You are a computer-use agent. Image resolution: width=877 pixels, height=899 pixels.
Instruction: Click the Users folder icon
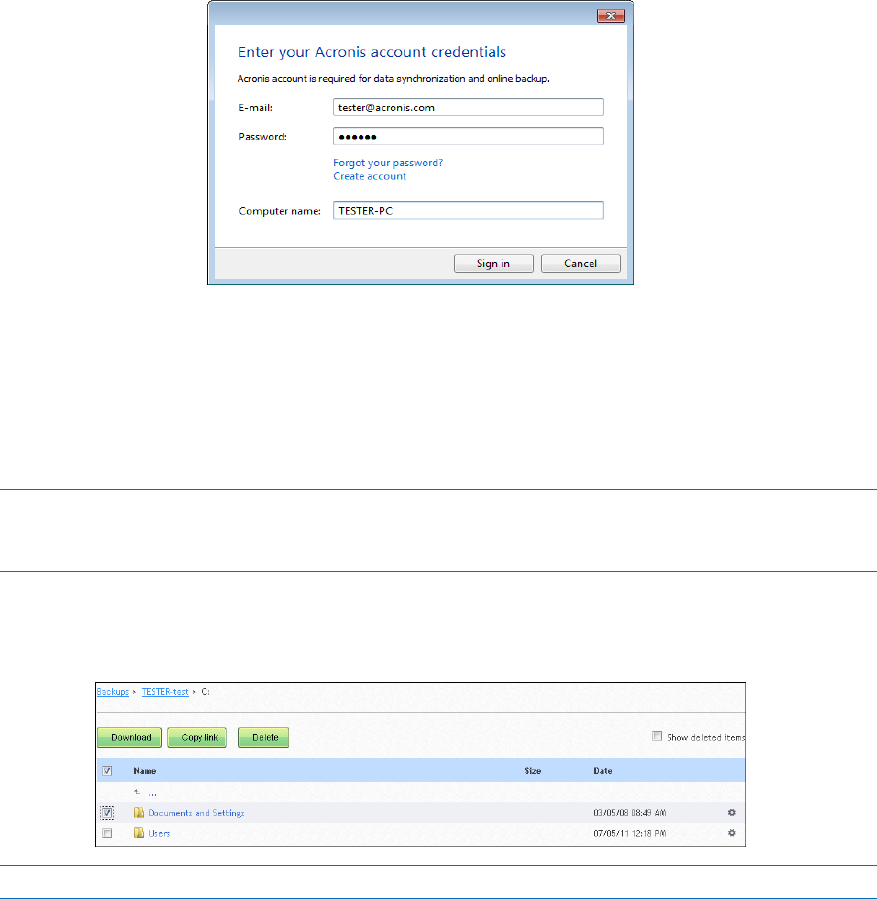[x=139, y=832]
